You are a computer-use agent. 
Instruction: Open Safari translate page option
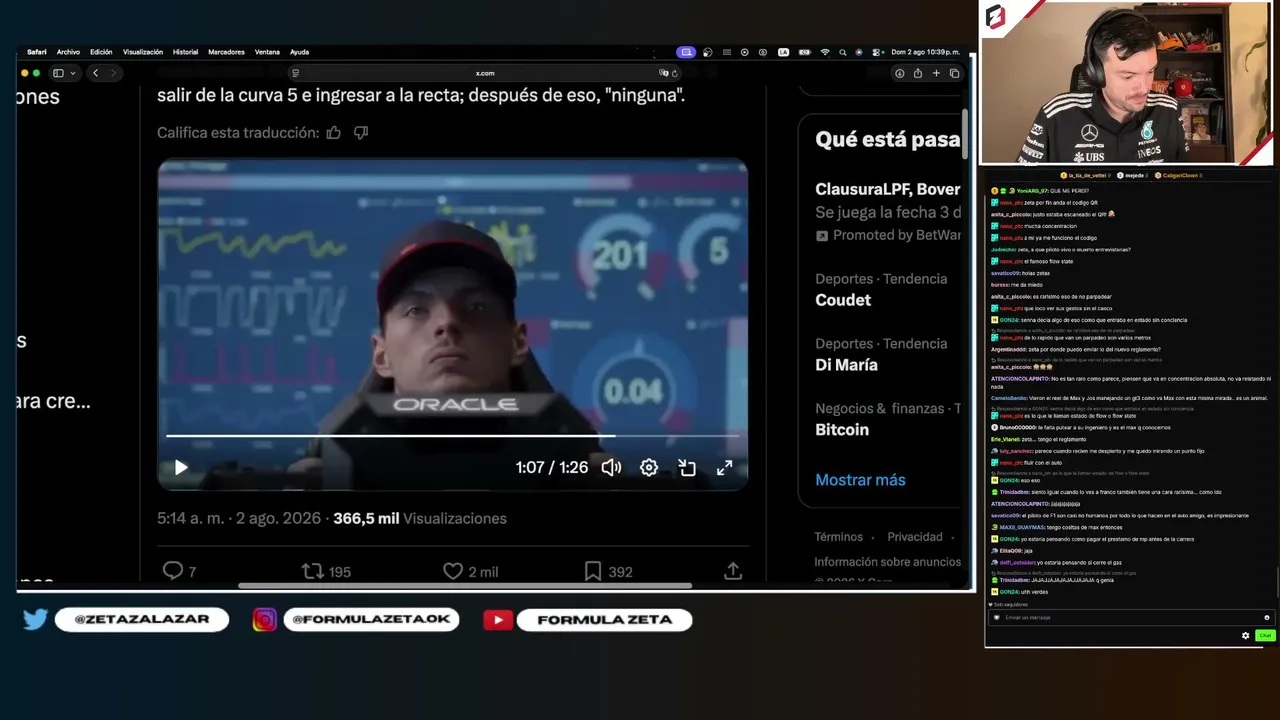click(x=663, y=73)
